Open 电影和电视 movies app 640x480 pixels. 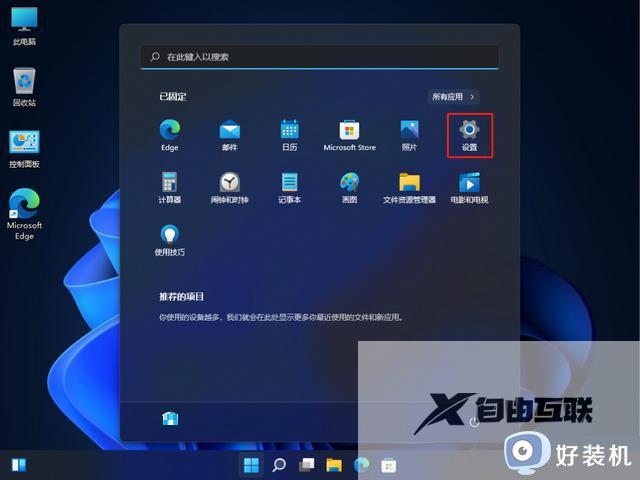[469, 188]
